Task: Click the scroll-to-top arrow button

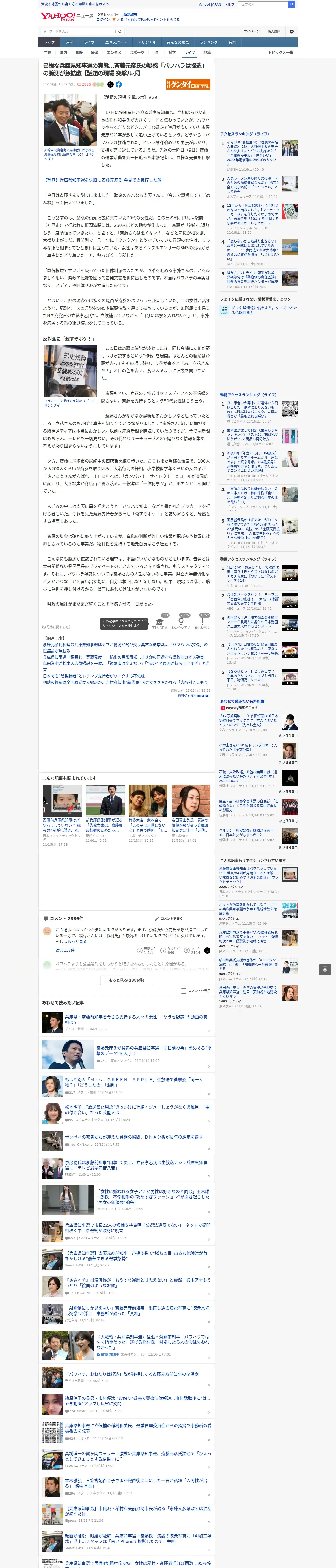Action: pyautogui.click(x=324, y=969)
